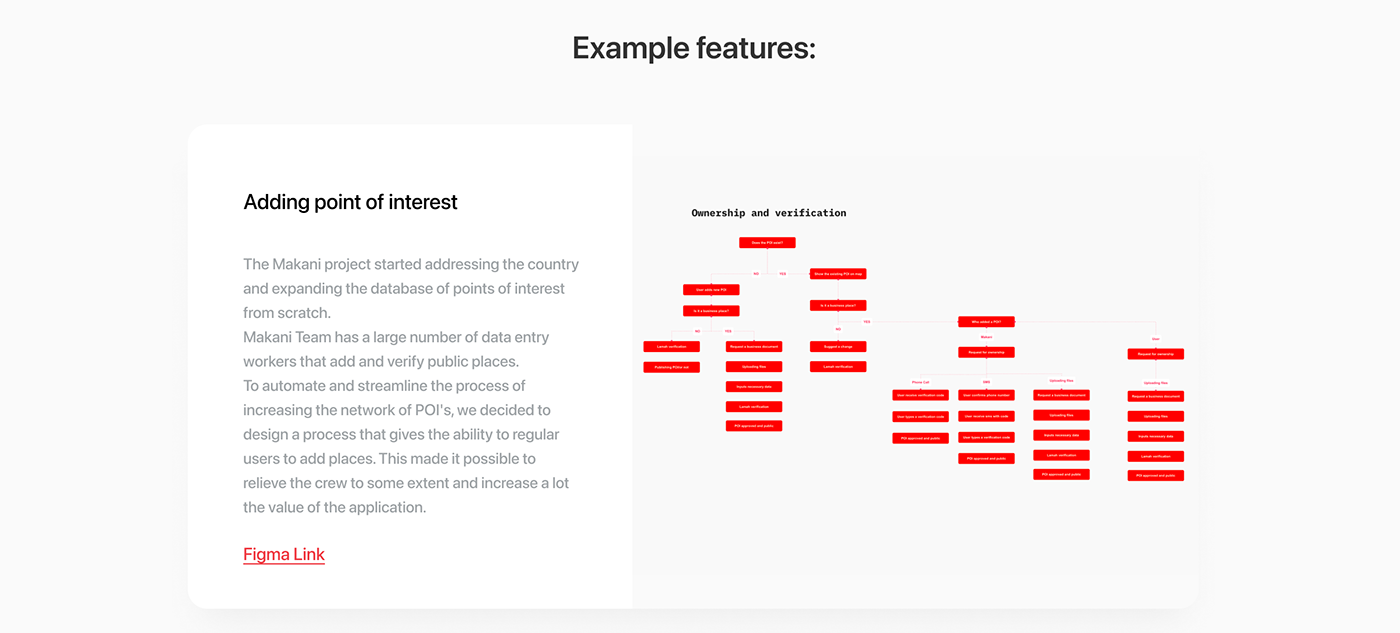
Task: Click the 'Example features:' page heading
Action: click(x=694, y=47)
